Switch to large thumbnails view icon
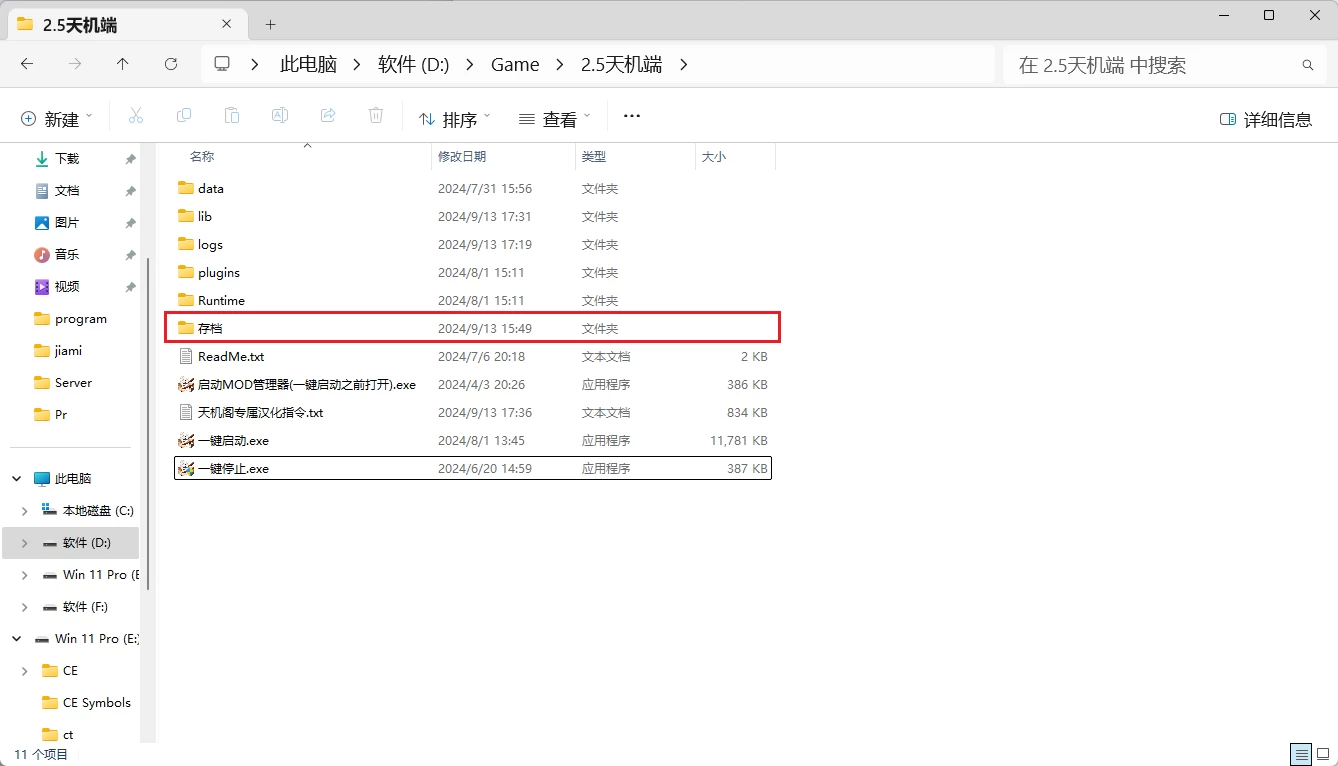The image size is (1338, 766). [x=1323, y=755]
